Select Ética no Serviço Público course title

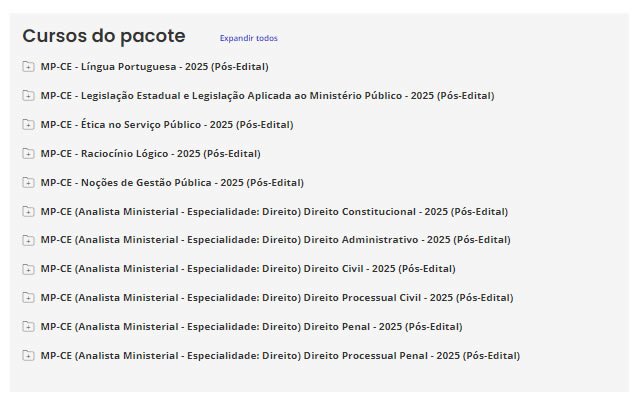167,125
